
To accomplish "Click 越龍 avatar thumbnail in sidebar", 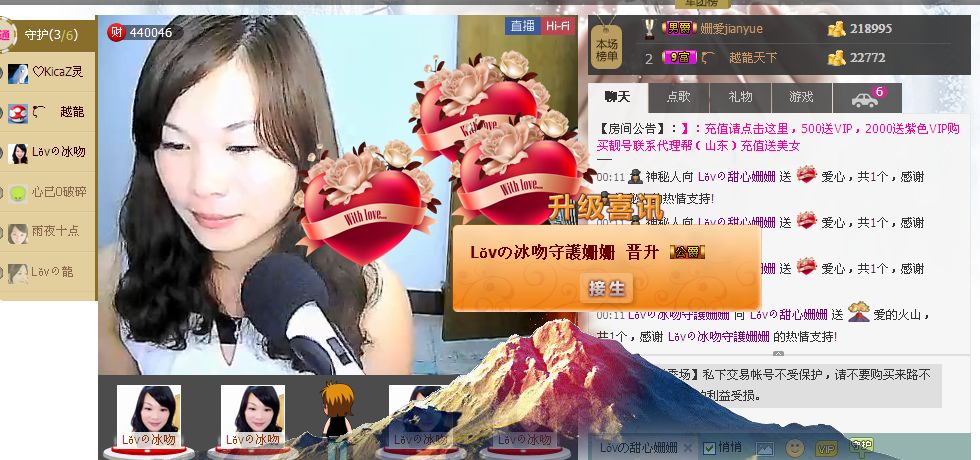I will [18, 113].
